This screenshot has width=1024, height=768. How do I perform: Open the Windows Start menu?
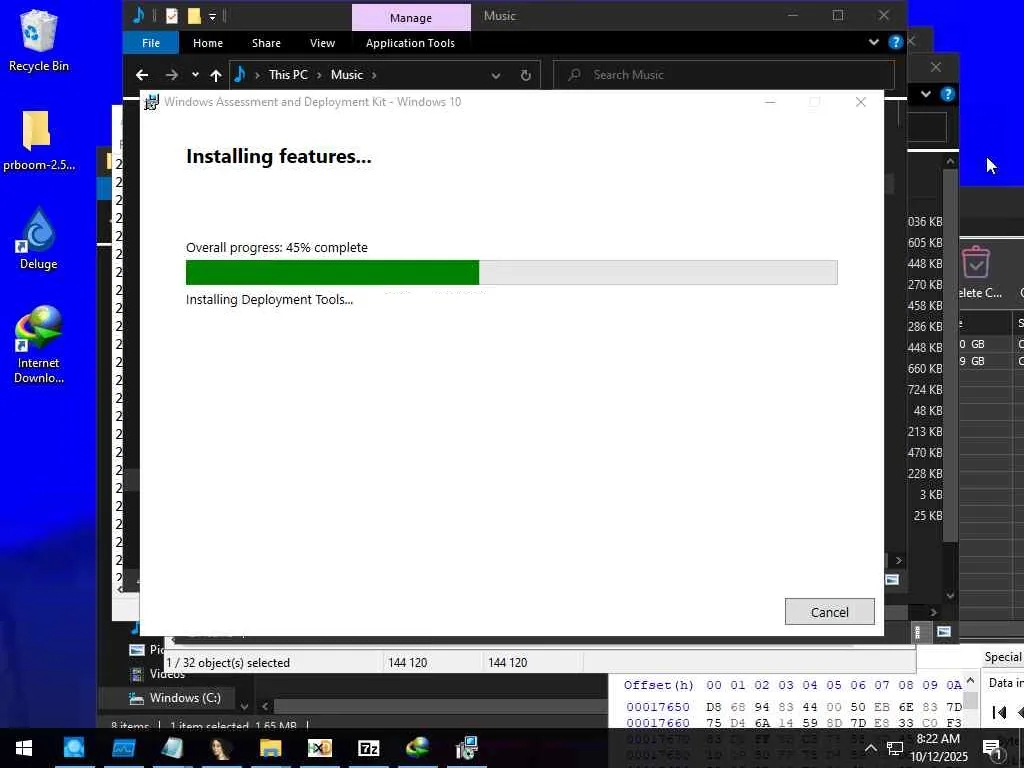24,748
